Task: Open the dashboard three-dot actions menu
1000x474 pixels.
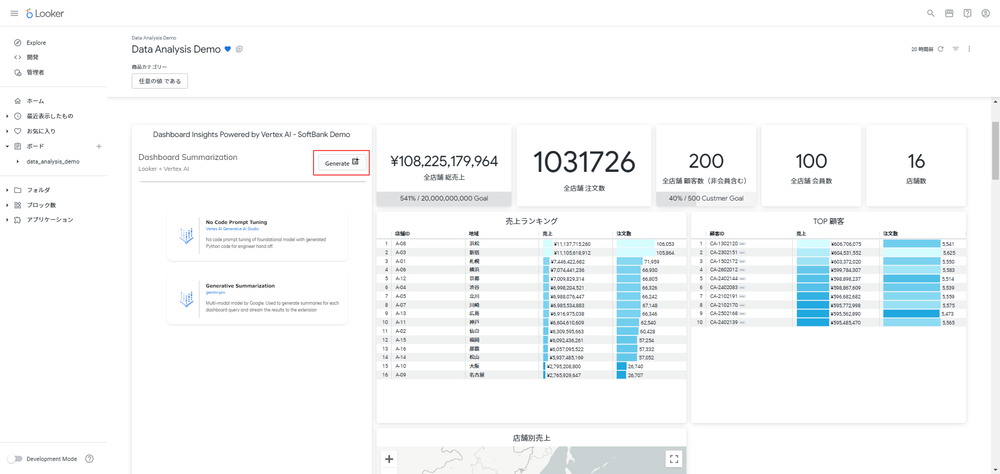Action: tap(969, 49)
